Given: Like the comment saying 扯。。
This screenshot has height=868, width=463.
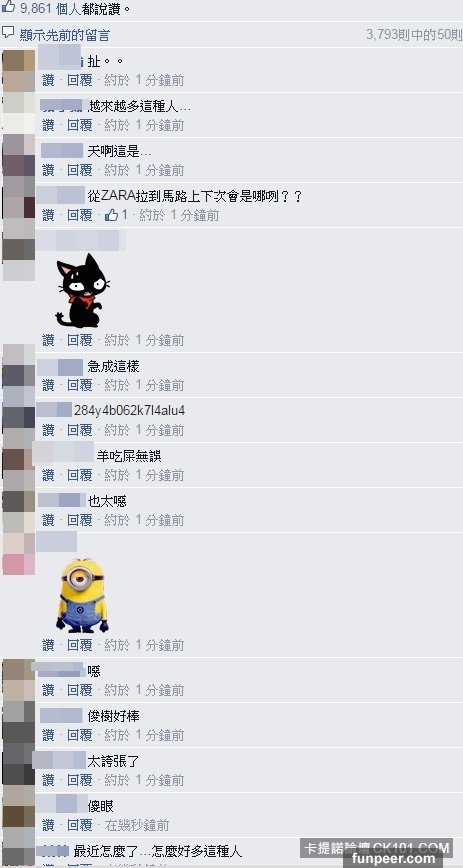Looking at the screenshot, I should 48,80.
